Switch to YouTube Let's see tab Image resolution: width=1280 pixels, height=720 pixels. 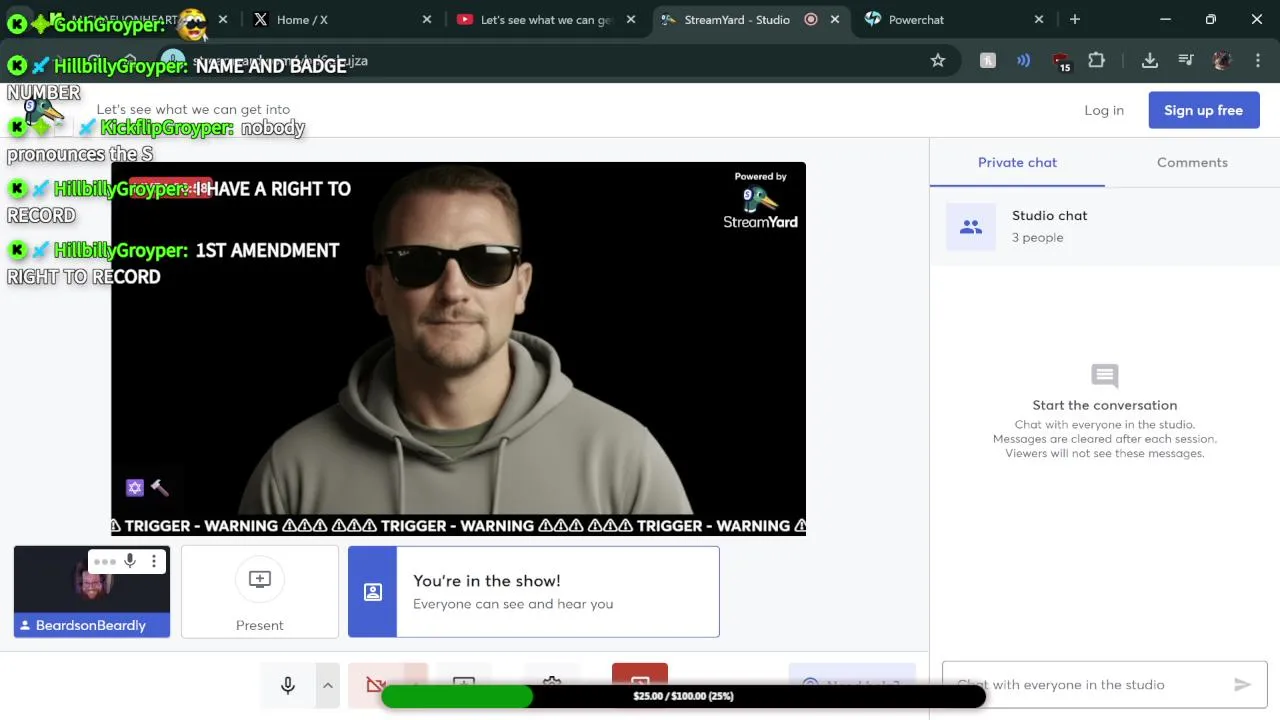[x=546, y=19]
